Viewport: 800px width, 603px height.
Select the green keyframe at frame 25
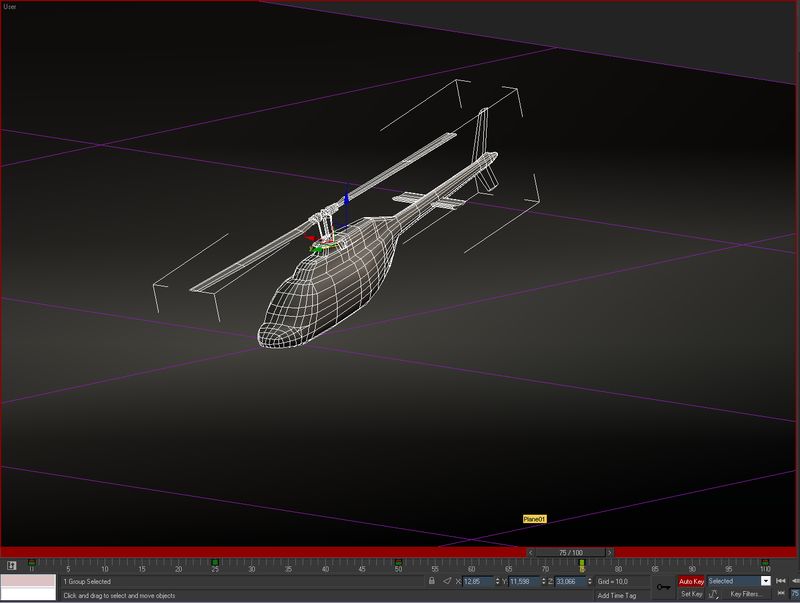pos(215,563)
